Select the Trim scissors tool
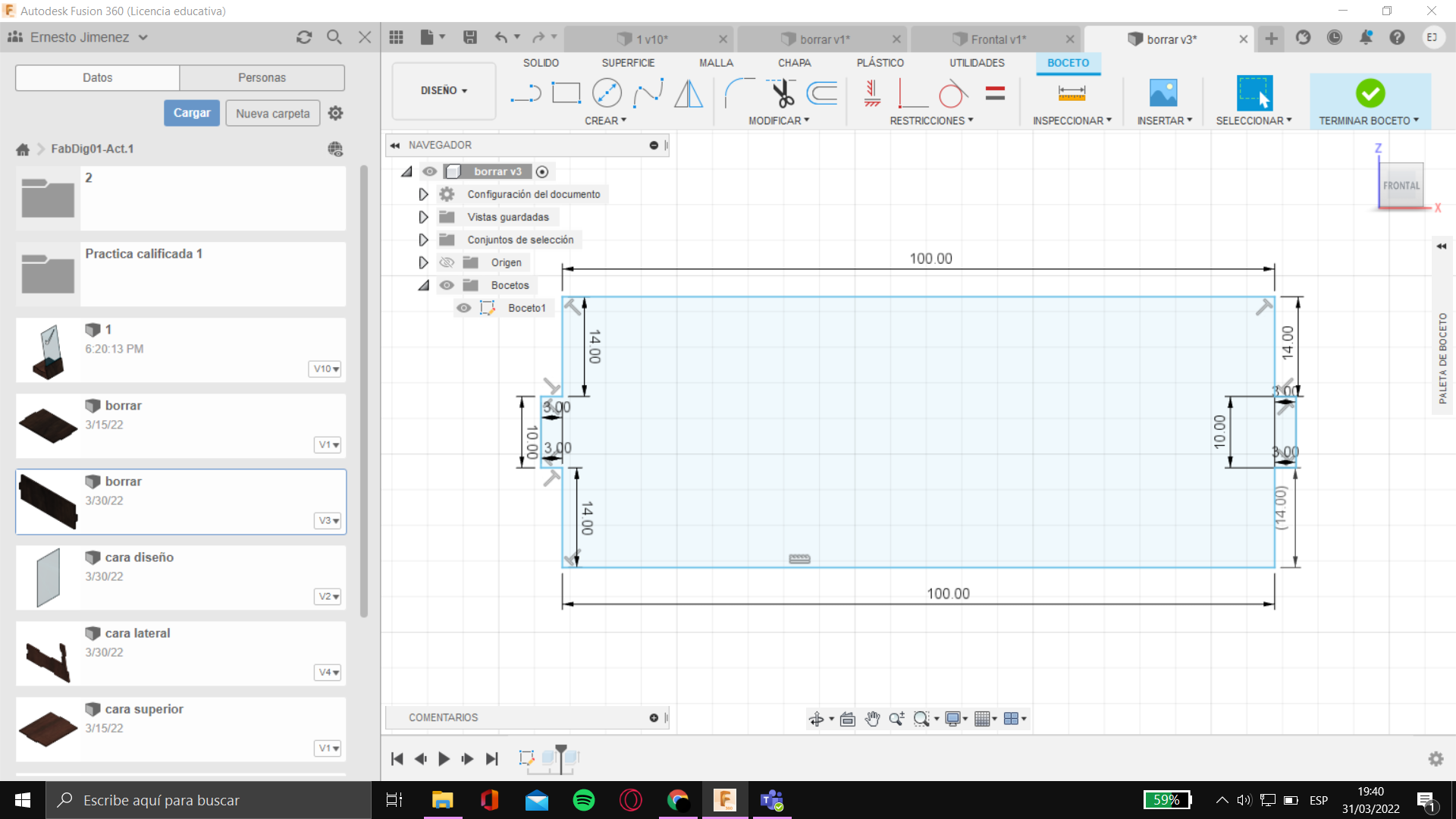1456x819 pixels. [782, 93]
